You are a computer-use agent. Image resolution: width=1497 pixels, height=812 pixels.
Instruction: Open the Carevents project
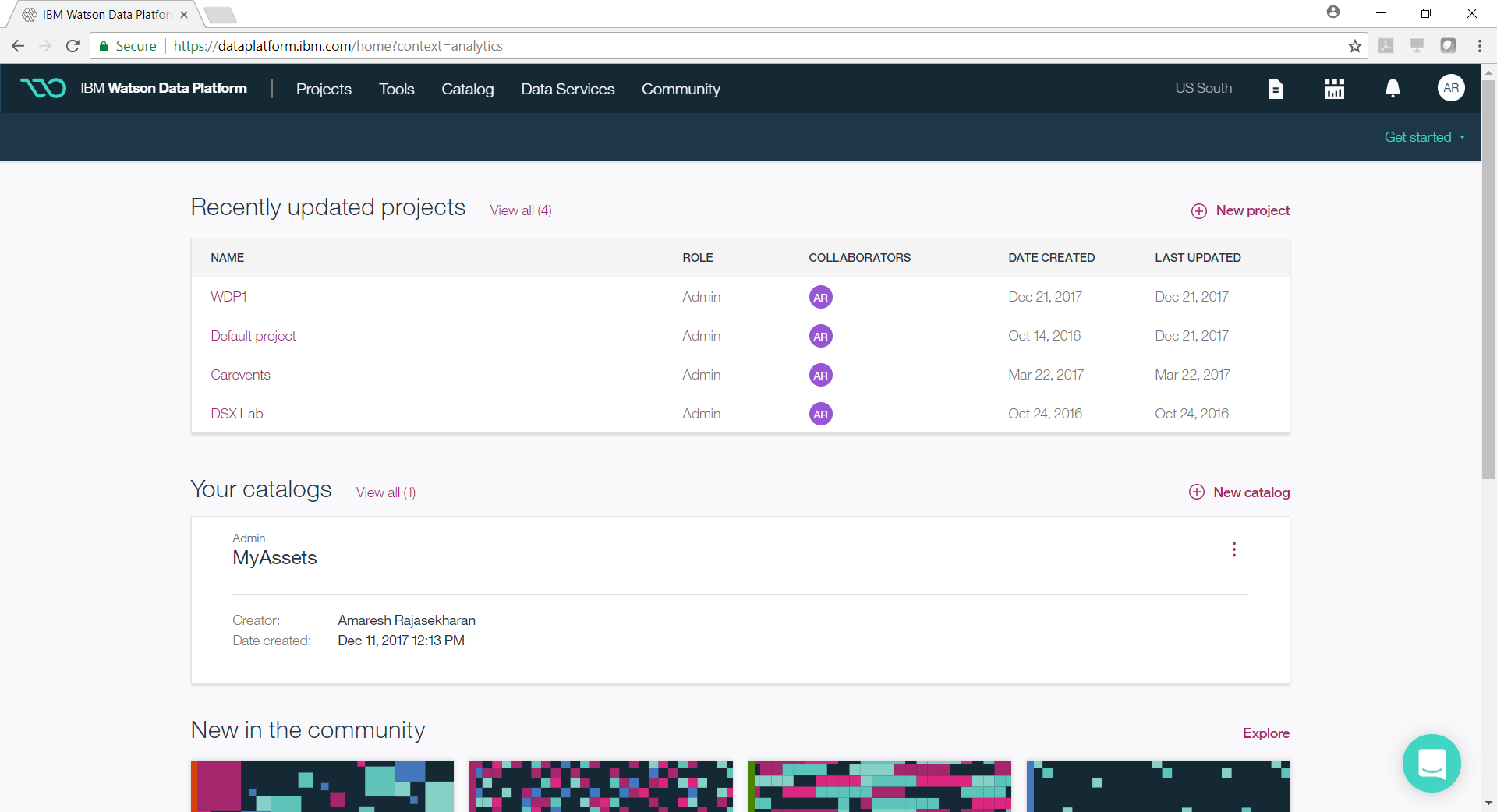pyautogui.click(x=240, y=375)
